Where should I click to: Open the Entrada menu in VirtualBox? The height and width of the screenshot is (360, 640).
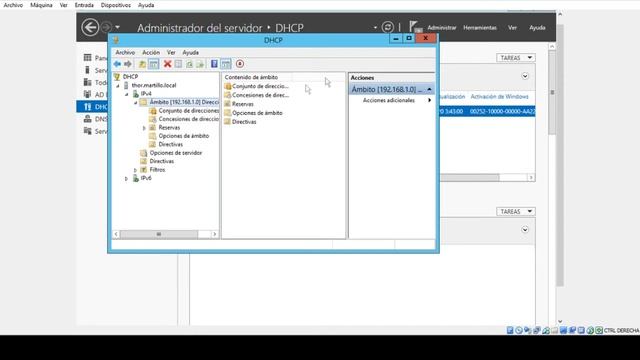(84, 5)
